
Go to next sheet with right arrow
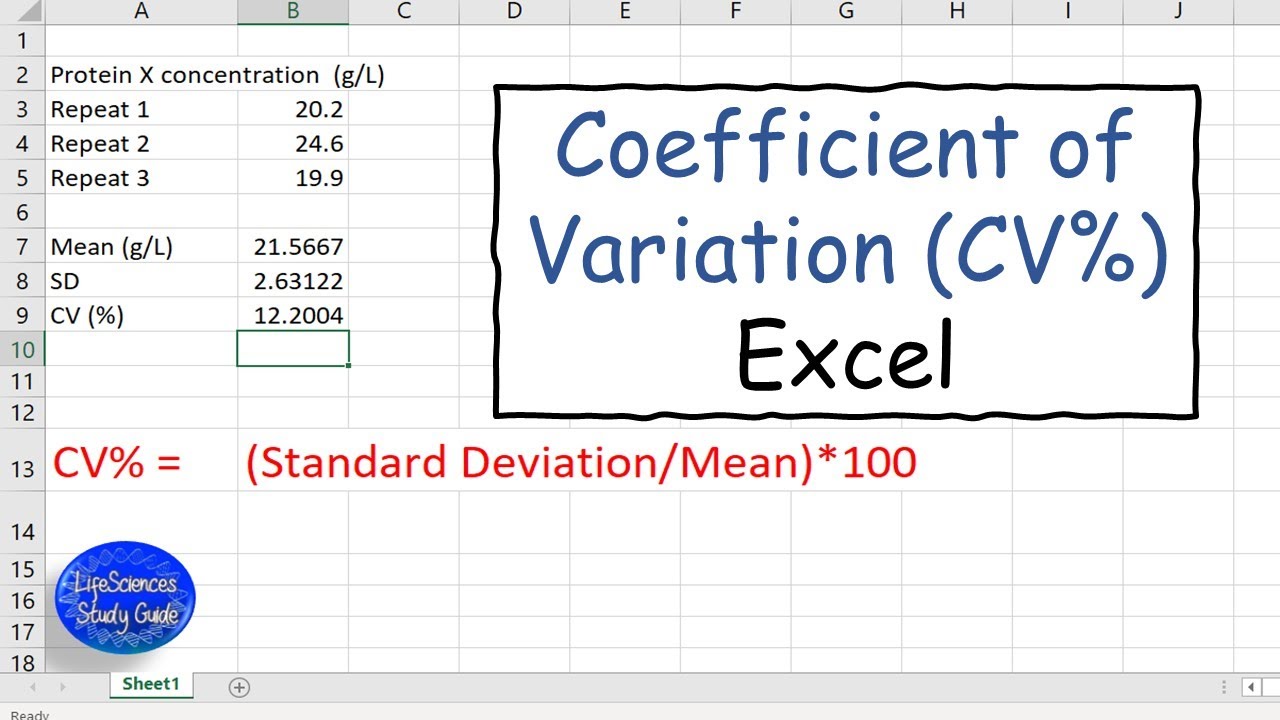[x=62, y=687]
